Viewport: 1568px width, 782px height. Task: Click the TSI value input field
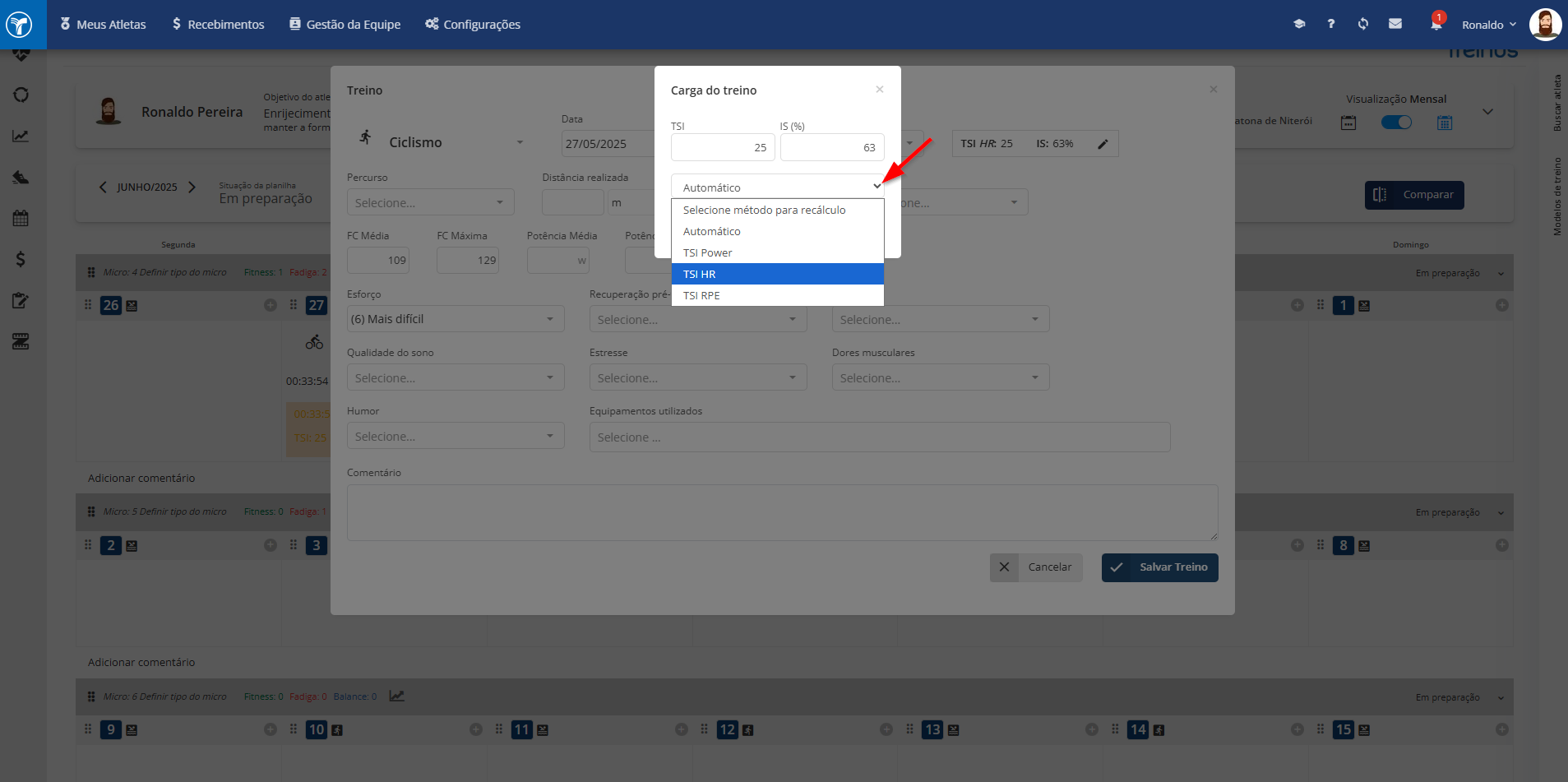pyautogui.click(x=723, y=147)
